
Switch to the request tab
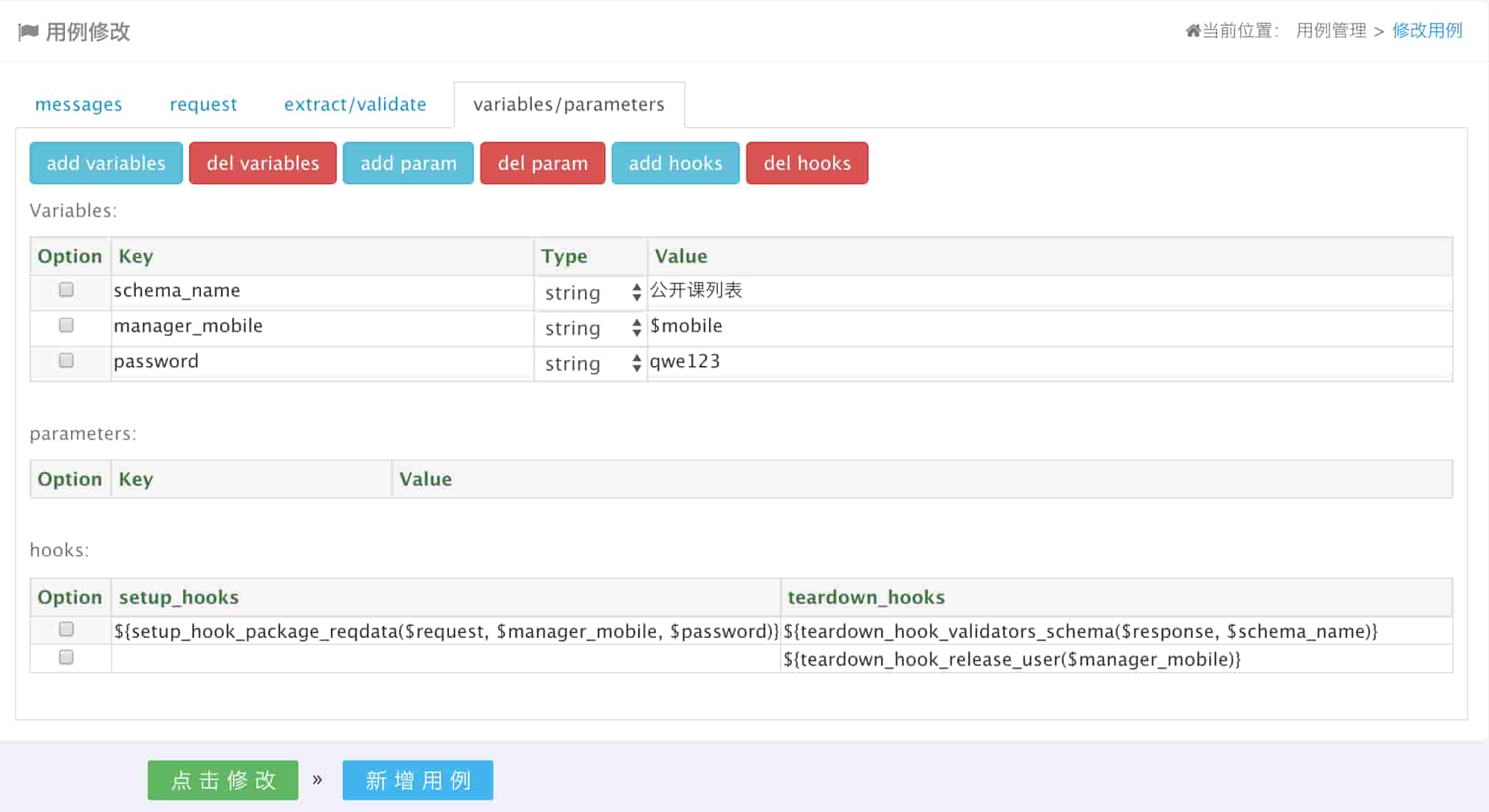(203, 105)
